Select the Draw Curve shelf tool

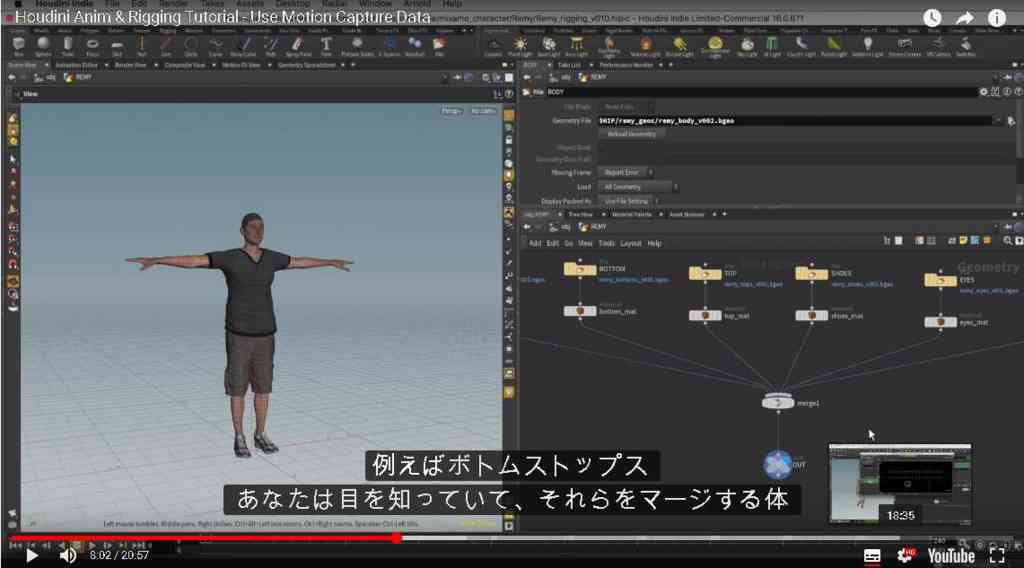(243, 45)
